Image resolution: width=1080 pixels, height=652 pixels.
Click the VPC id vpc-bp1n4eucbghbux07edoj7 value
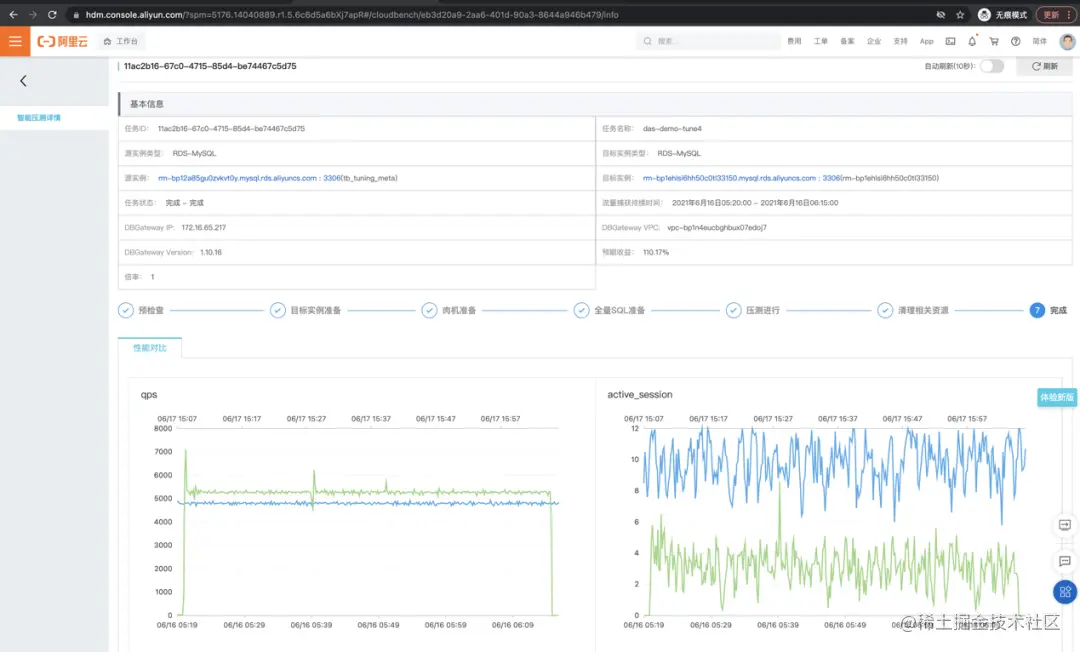point(716,227)
